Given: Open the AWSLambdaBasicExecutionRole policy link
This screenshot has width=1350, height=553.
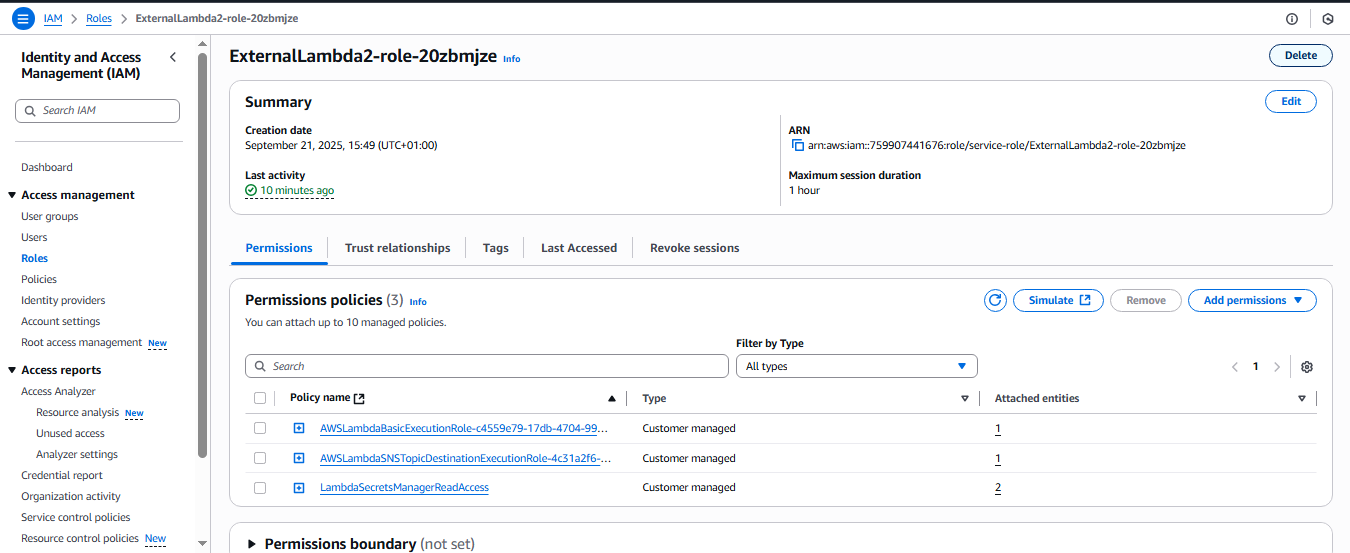Looking at the screenshot, I should tap(464, 428).
